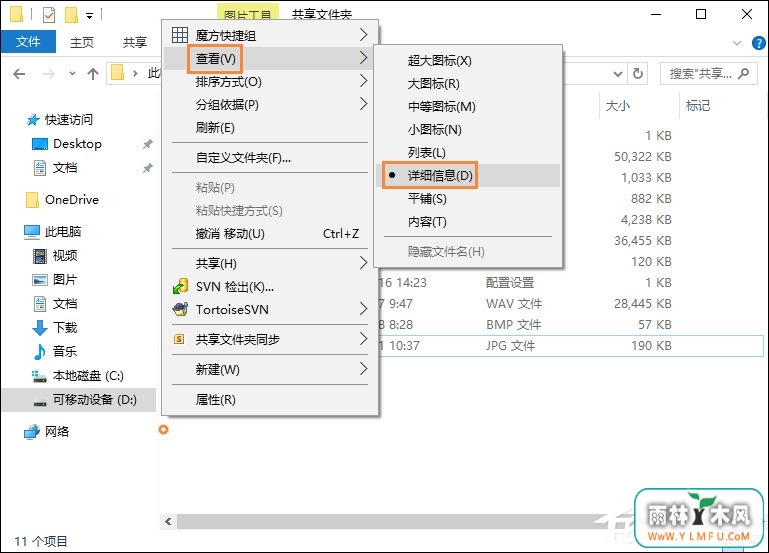
Task: Select the BMP 文件 row of 57 KB
Action: [x=569, y=325]
